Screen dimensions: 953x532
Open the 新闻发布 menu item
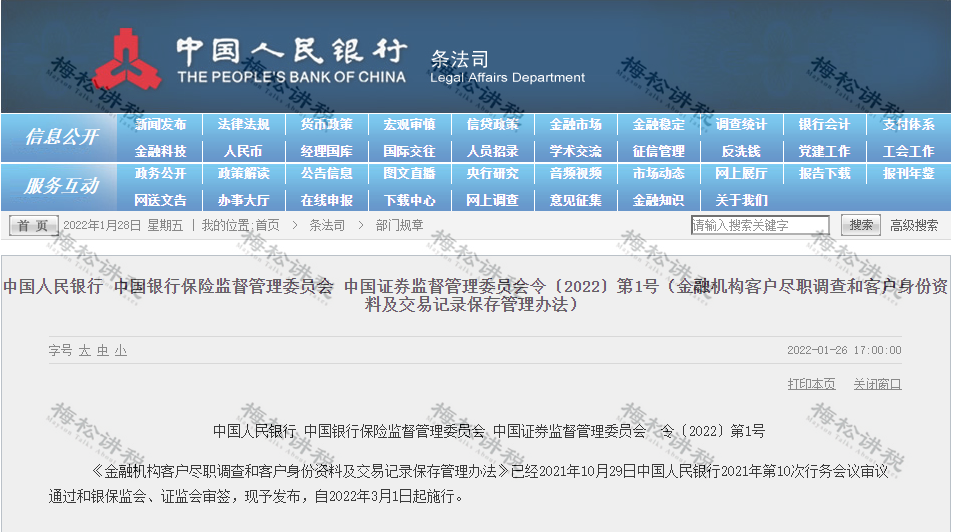(160, 125)
